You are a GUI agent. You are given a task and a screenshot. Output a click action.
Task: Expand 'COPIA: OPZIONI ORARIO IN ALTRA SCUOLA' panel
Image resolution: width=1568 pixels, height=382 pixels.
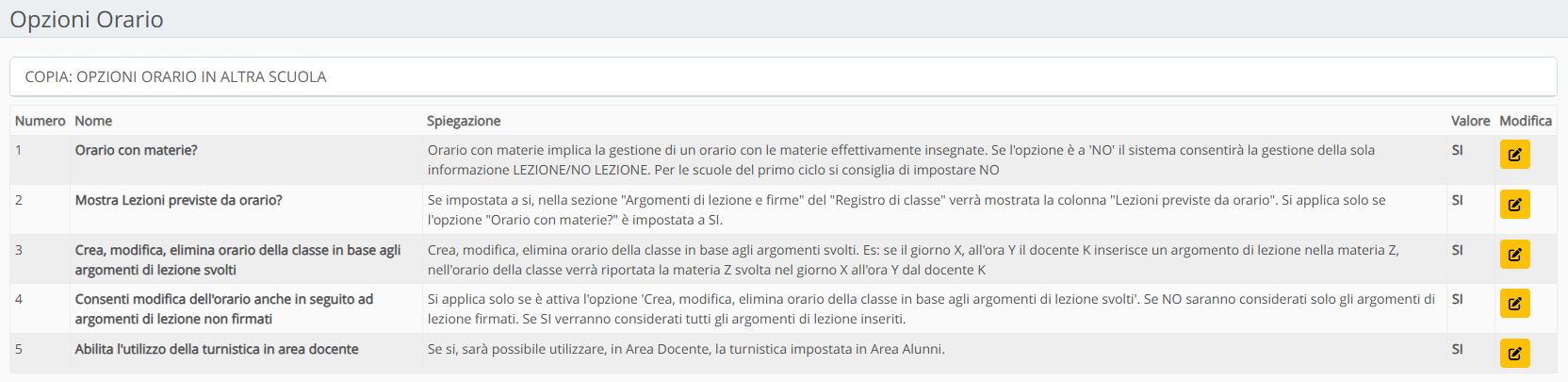click(x=175, y=77)
